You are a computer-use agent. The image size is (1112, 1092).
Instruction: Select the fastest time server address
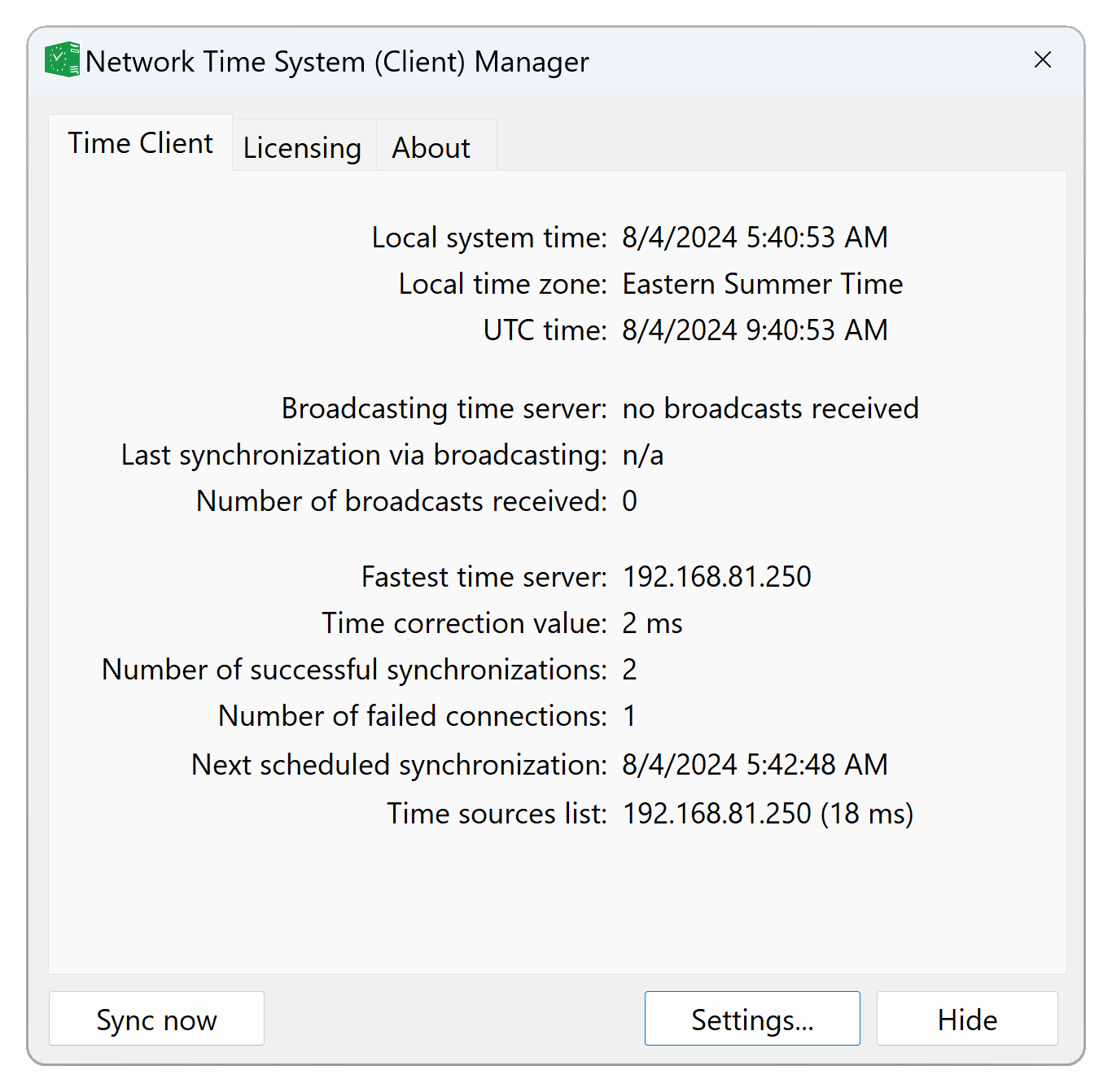click(x=716, y=576)
